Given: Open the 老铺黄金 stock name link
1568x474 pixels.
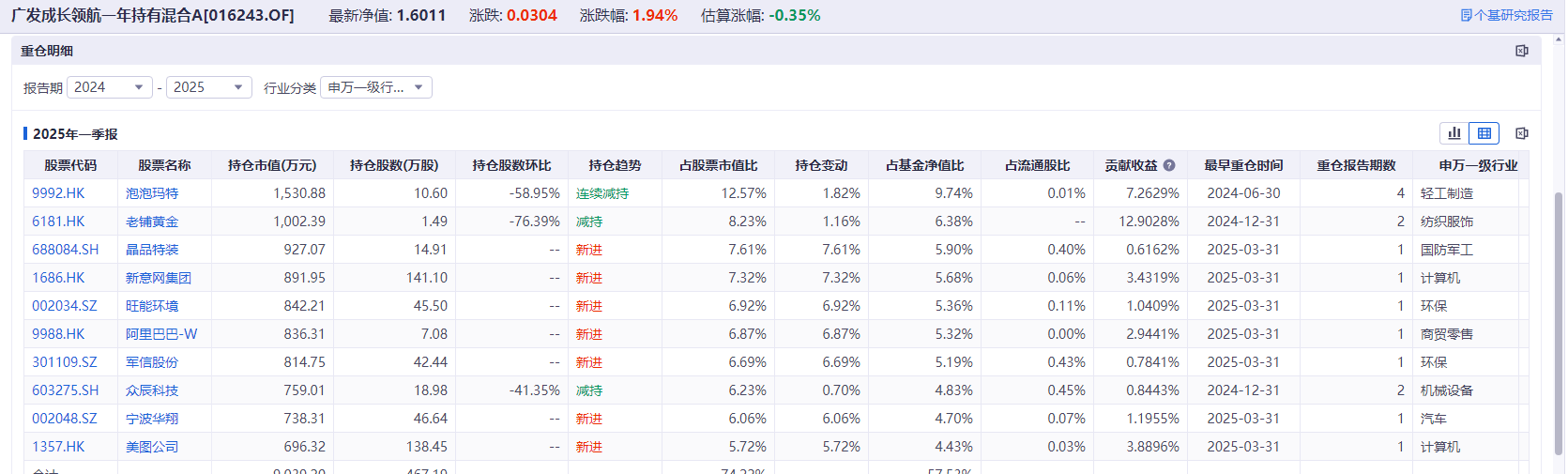Looking at the screenshot, I should pyautogui.click(x=152, y=222).
